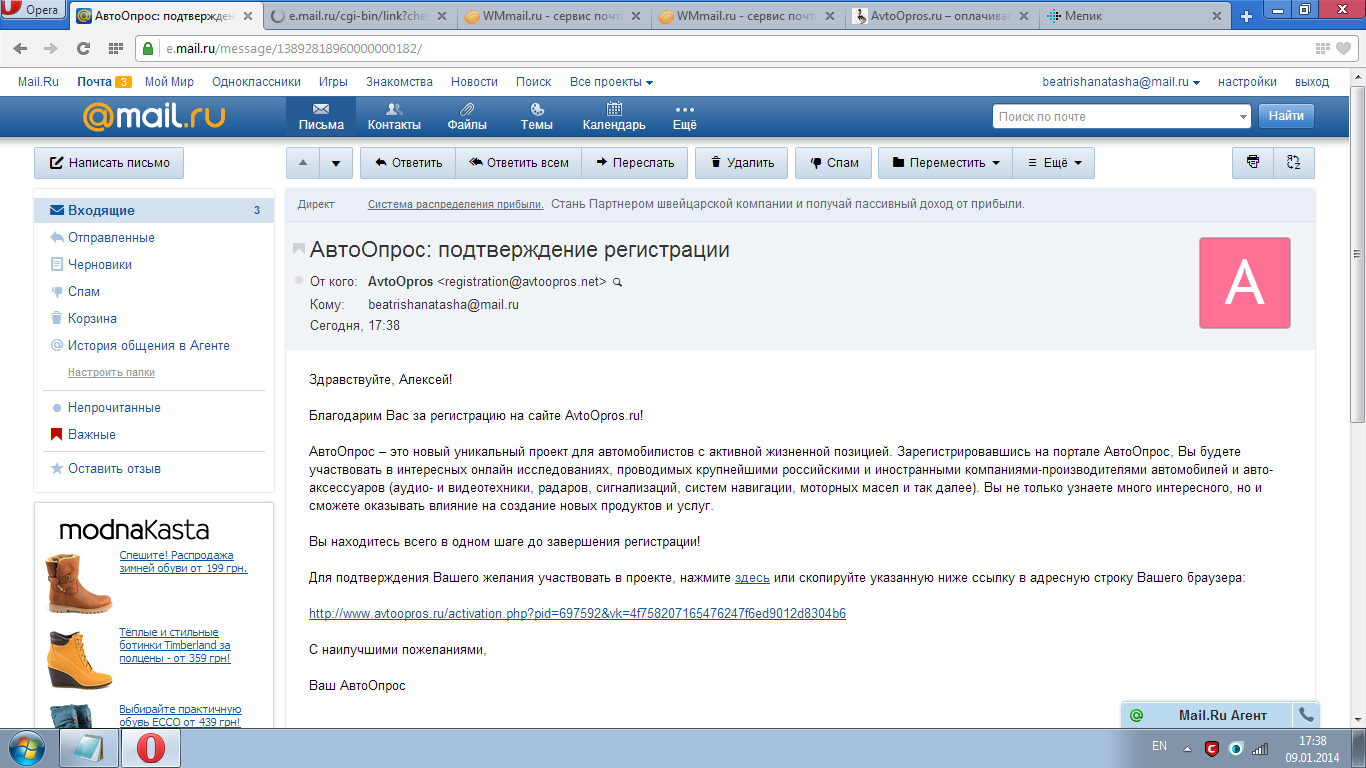This screenshot has height=768, width=1366.
Task: Bookmark page with heart icon
Action: (x=1344, y=48)
